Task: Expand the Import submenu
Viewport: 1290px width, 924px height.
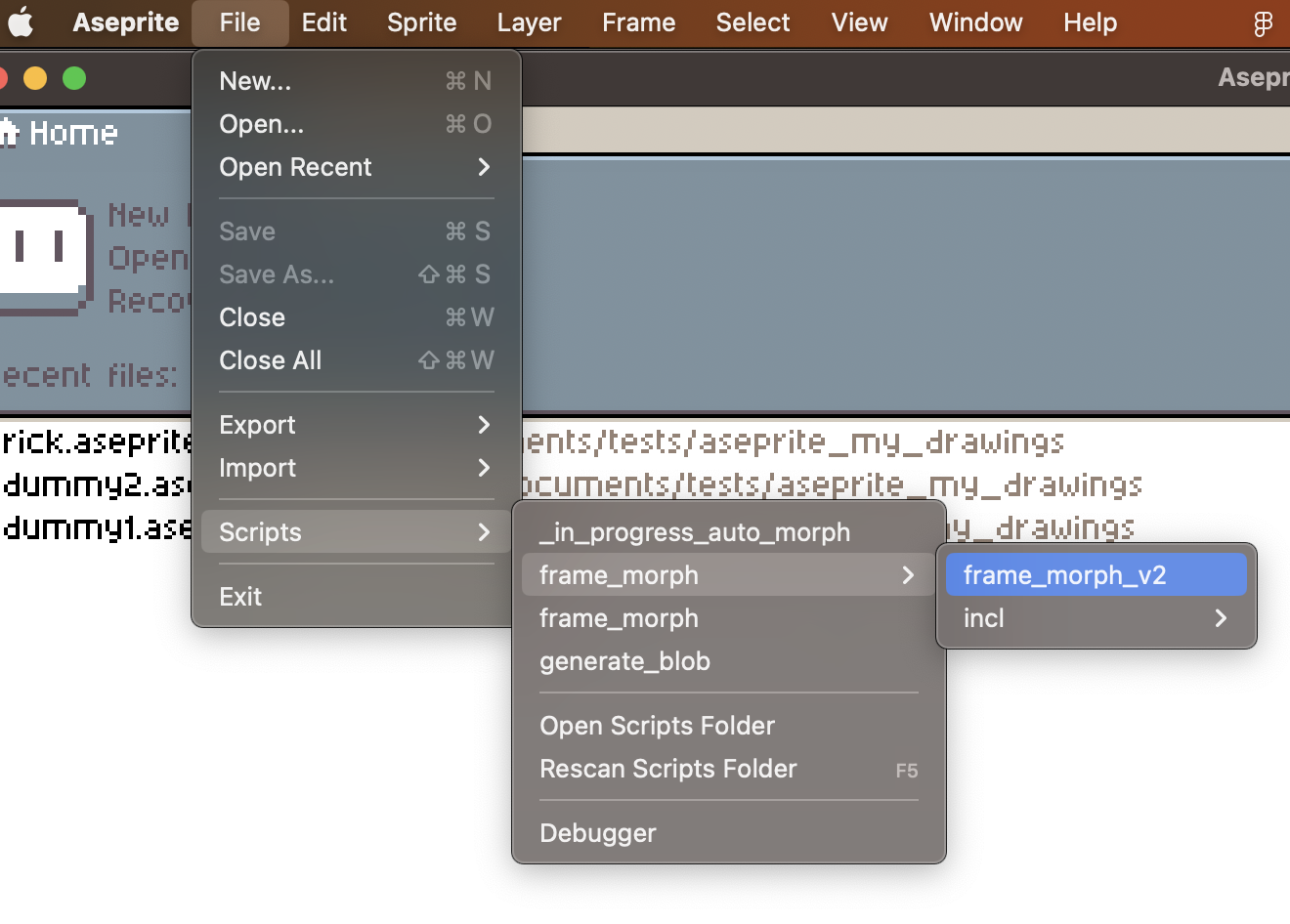Action: click(x=257, y=468)
